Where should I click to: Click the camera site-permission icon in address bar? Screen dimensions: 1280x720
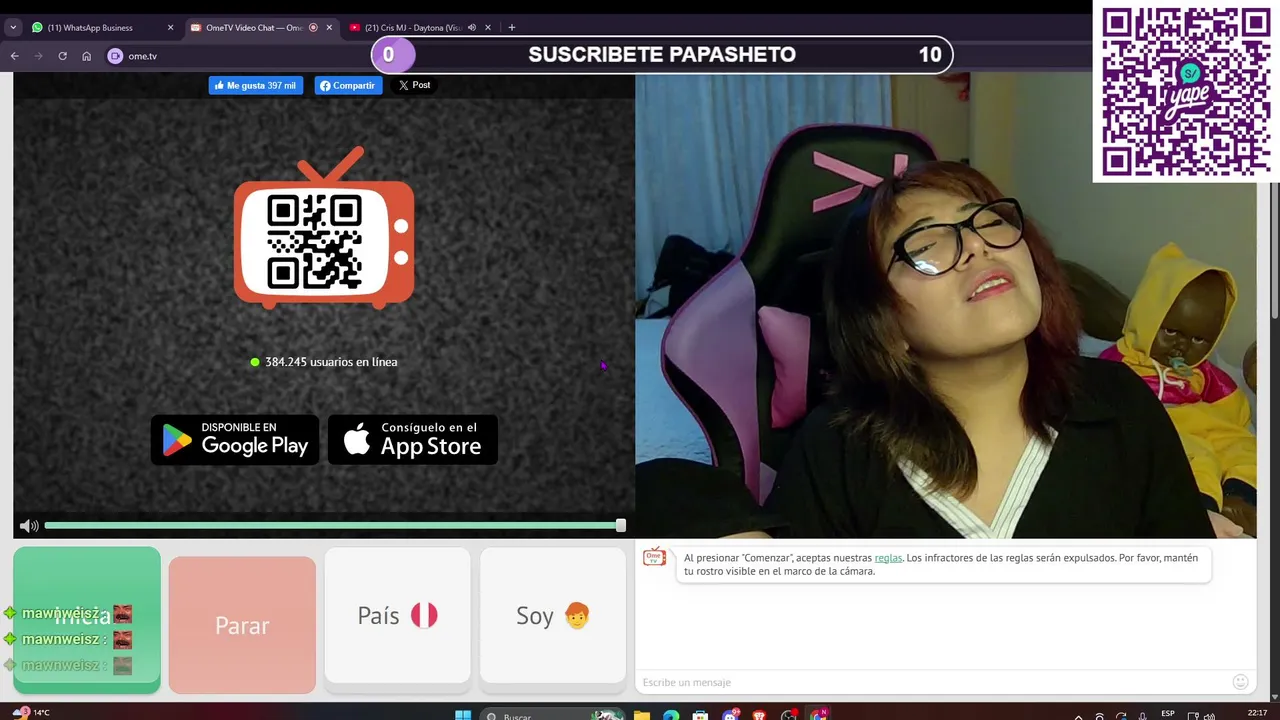point(115,56)
